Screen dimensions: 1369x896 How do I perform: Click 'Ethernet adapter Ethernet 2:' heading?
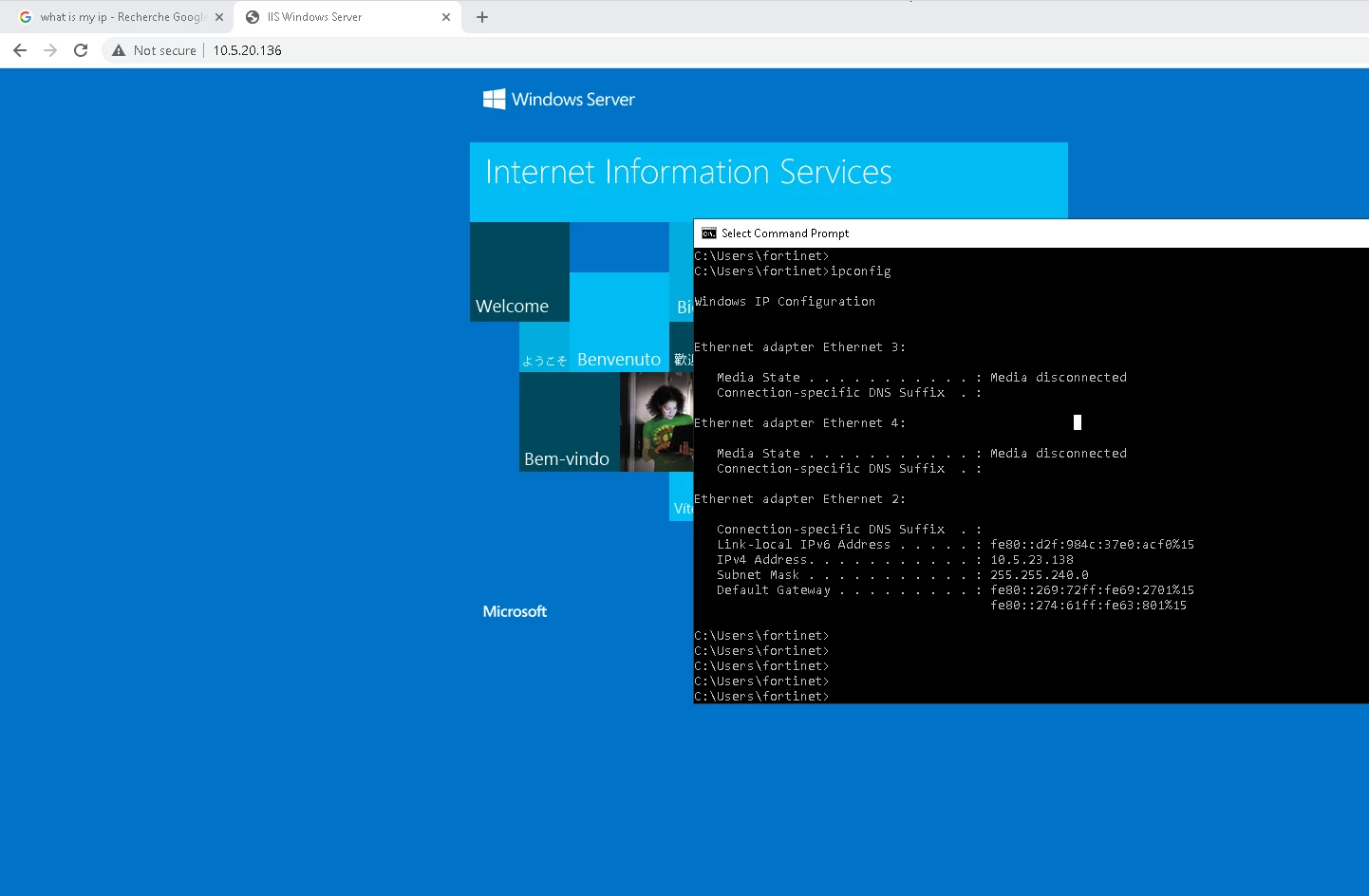800,499
